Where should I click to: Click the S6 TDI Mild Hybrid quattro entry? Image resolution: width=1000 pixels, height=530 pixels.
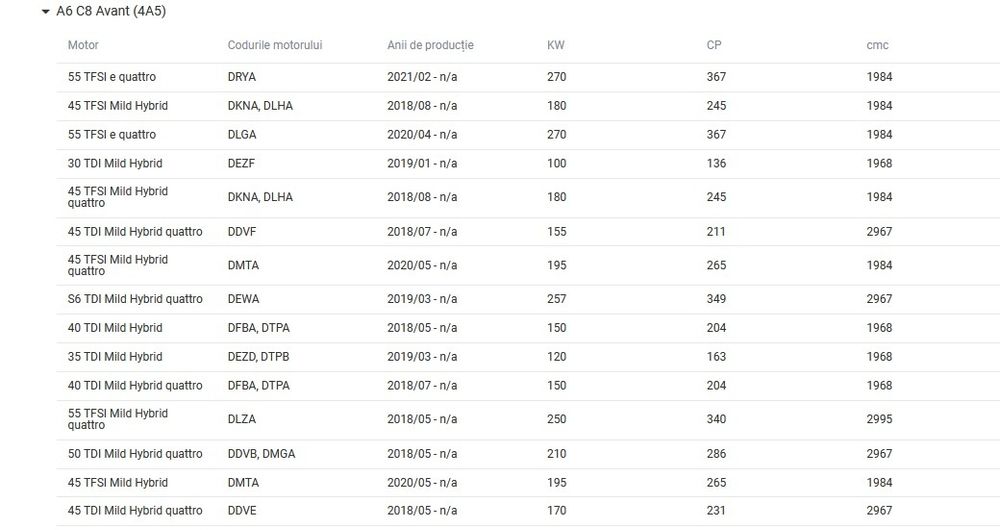135,299
